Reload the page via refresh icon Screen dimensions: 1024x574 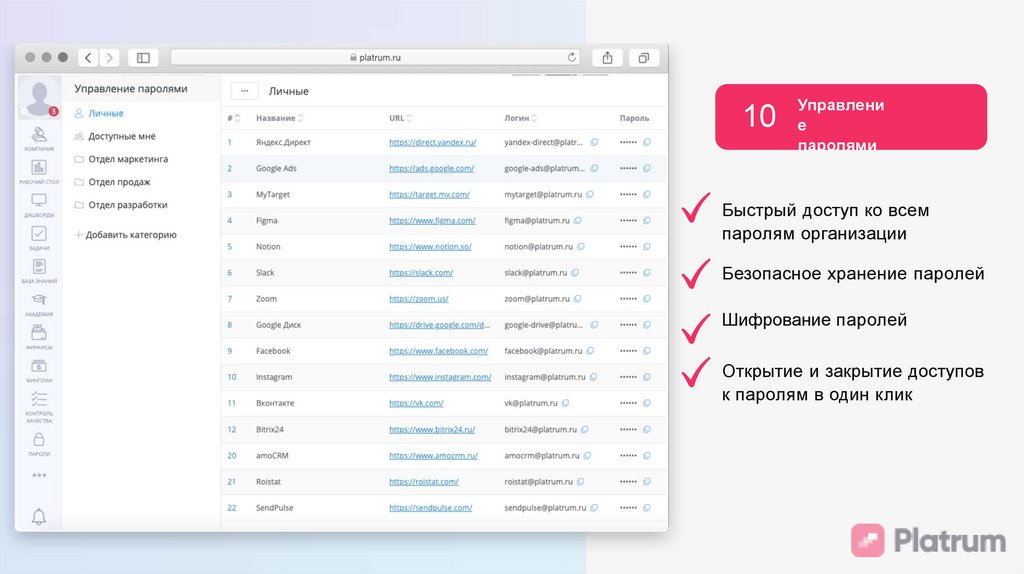(x=571, y=57)
